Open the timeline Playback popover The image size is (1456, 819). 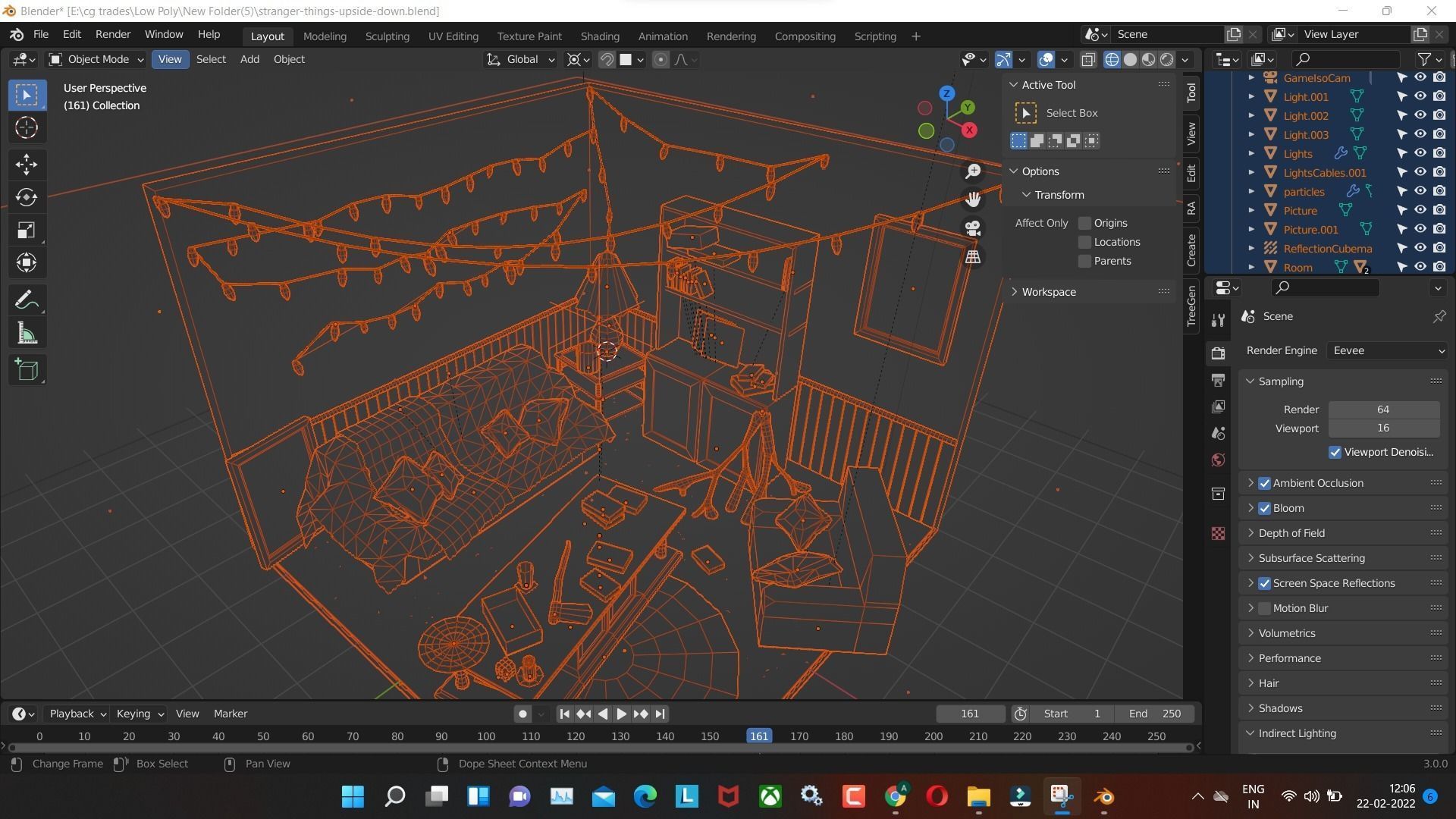(77, 714)
